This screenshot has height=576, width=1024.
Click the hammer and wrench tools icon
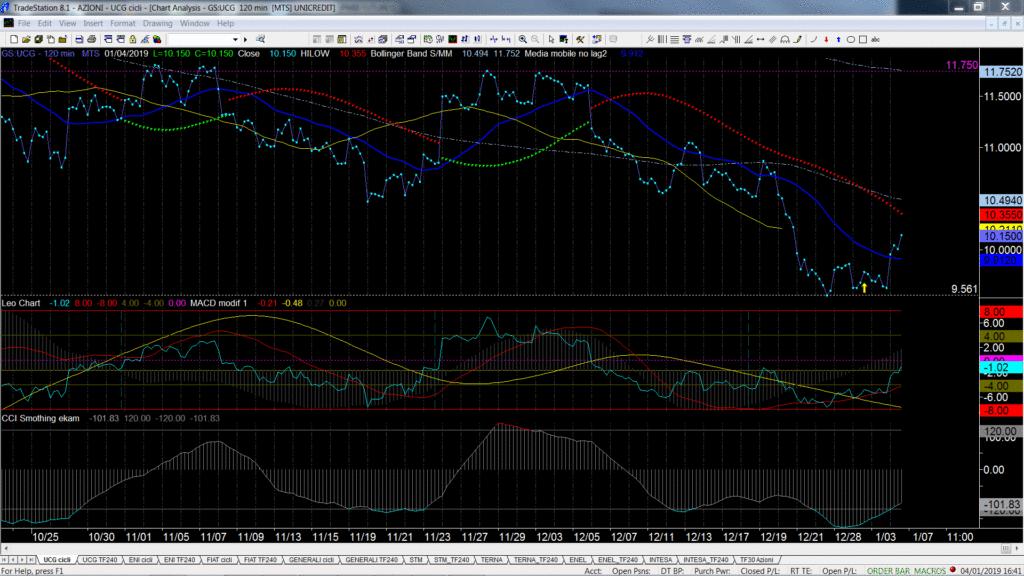(x=580, y=39)
